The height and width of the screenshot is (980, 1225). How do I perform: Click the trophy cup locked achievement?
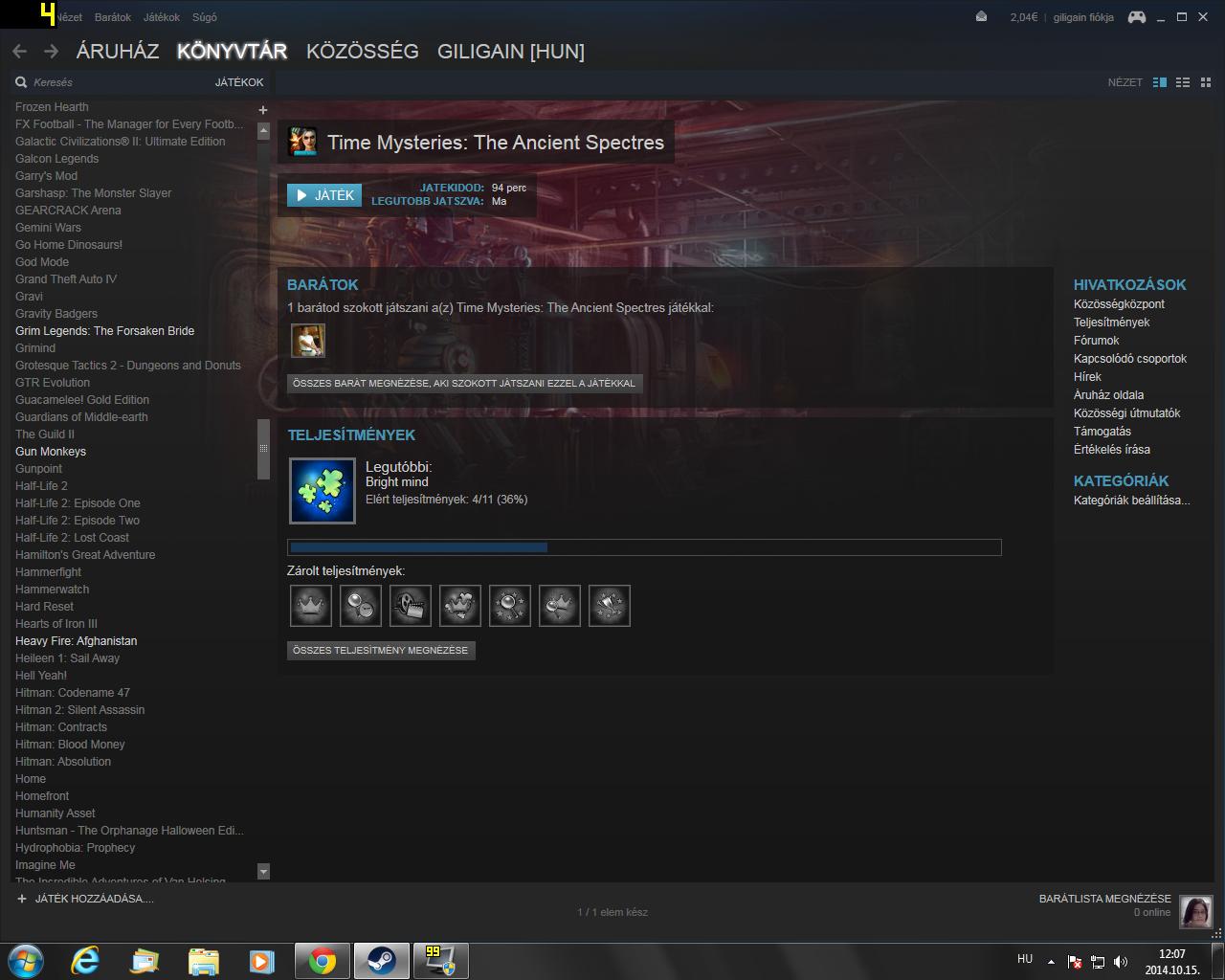pyautogui.click(x=610, y=606)
